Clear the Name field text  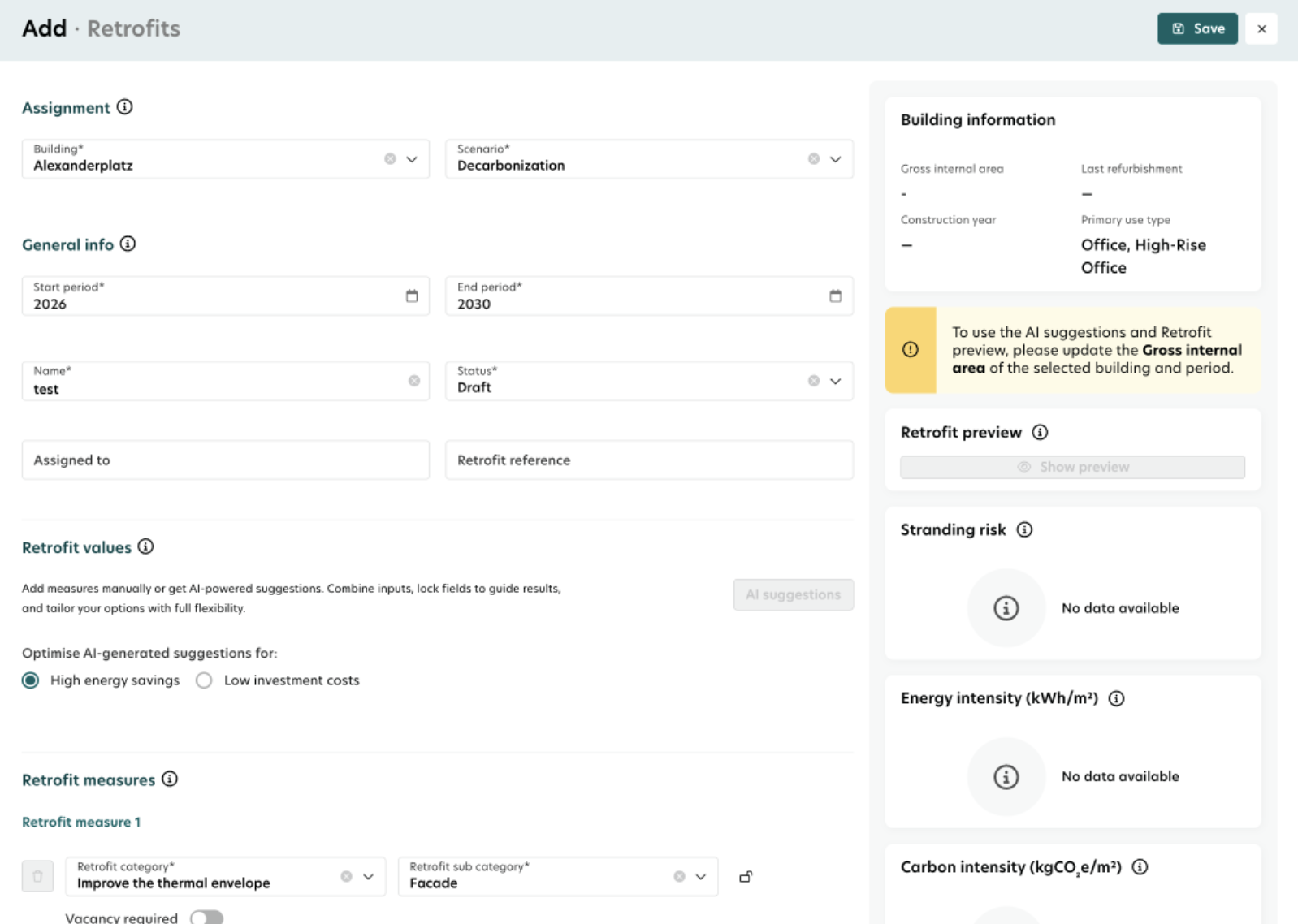click(x=414, y=381)
